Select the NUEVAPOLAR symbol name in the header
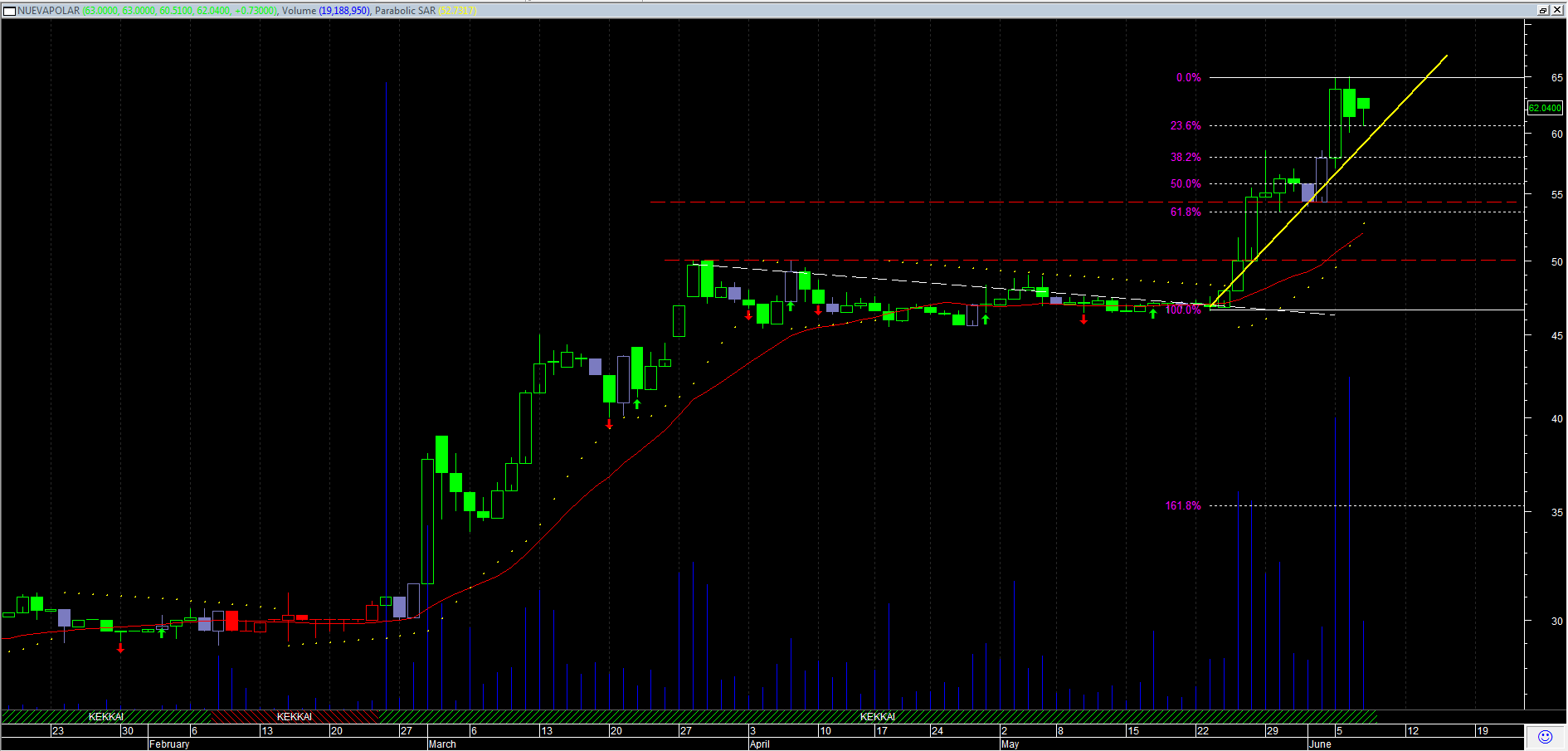 tap(49, 11)
